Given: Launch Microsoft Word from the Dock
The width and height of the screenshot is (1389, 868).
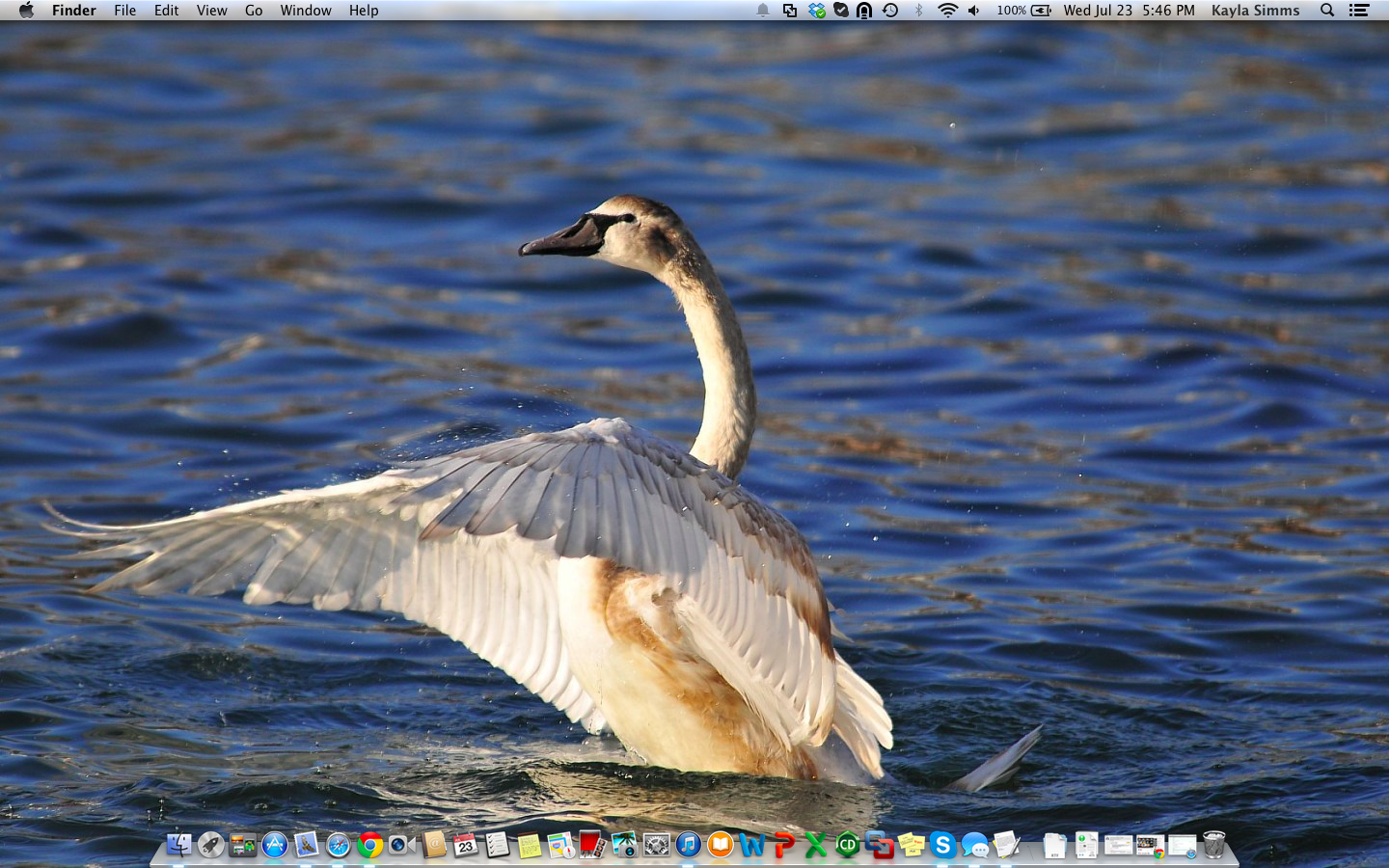Looking at the screenshot, I should point(751,846).
